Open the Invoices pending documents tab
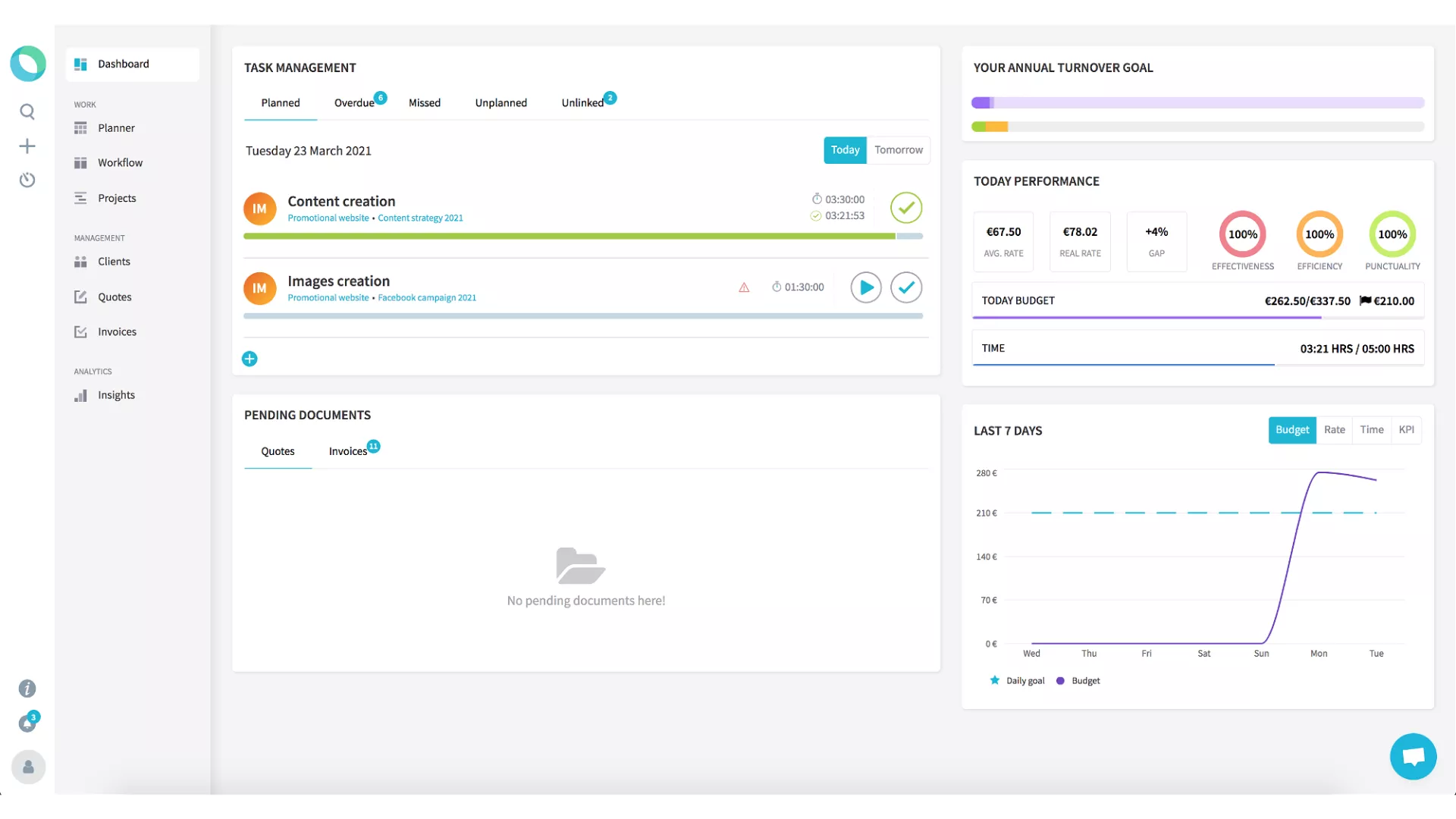Viewport: 1456px width, 819px height. [x=348, y=451]
